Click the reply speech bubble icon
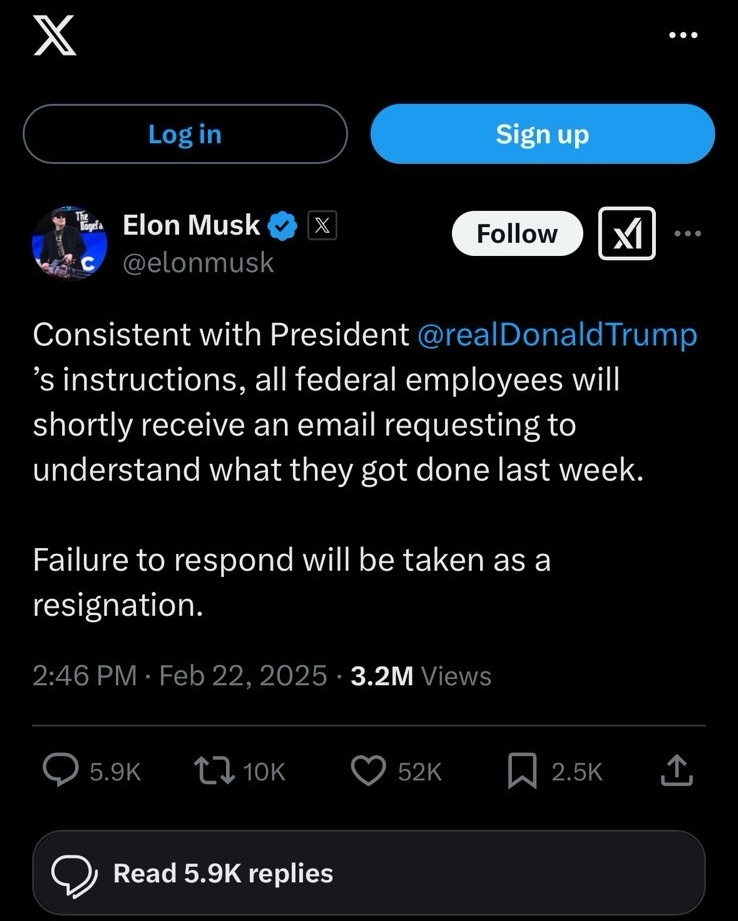This screenshot has width=738, height=921. click(x=62, y=770)
